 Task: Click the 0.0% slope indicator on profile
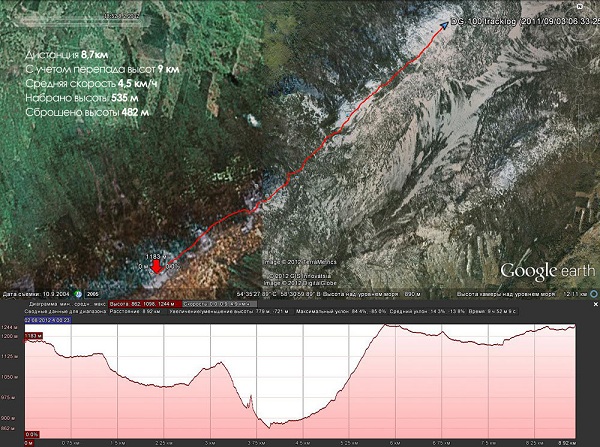tap(32, 434)
